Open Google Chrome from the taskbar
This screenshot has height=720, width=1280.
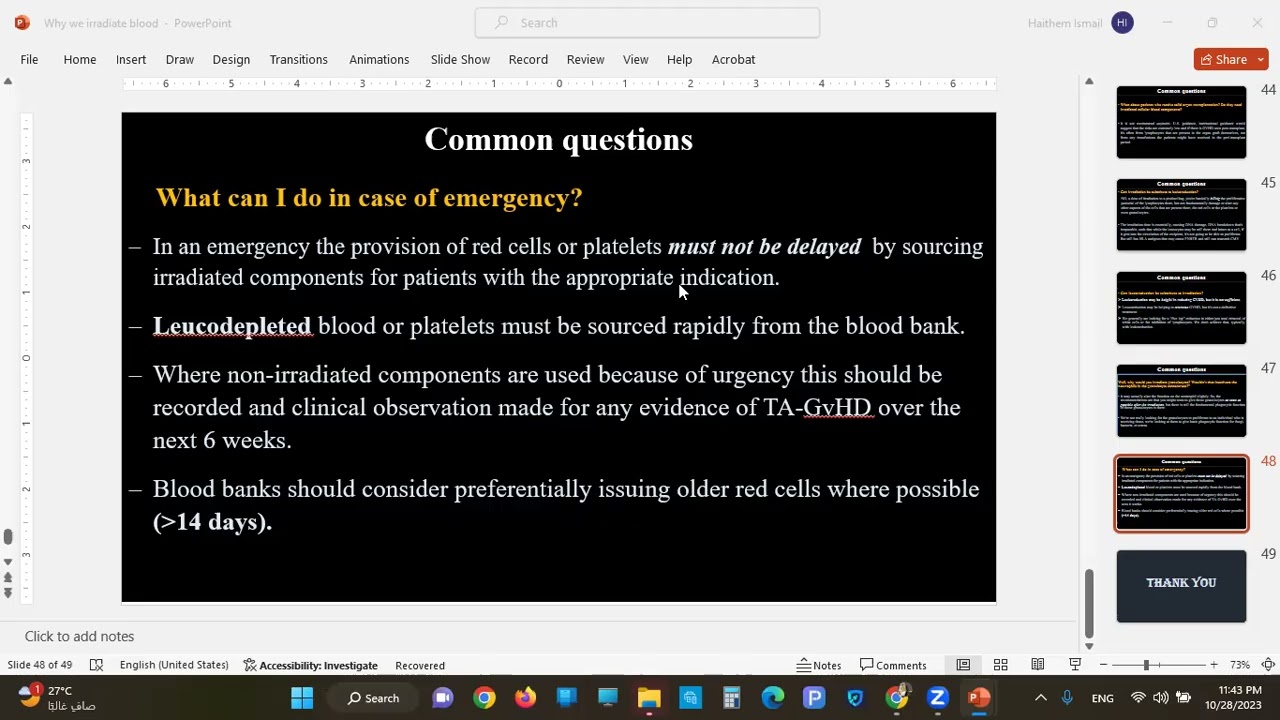(x=484, y=698)
